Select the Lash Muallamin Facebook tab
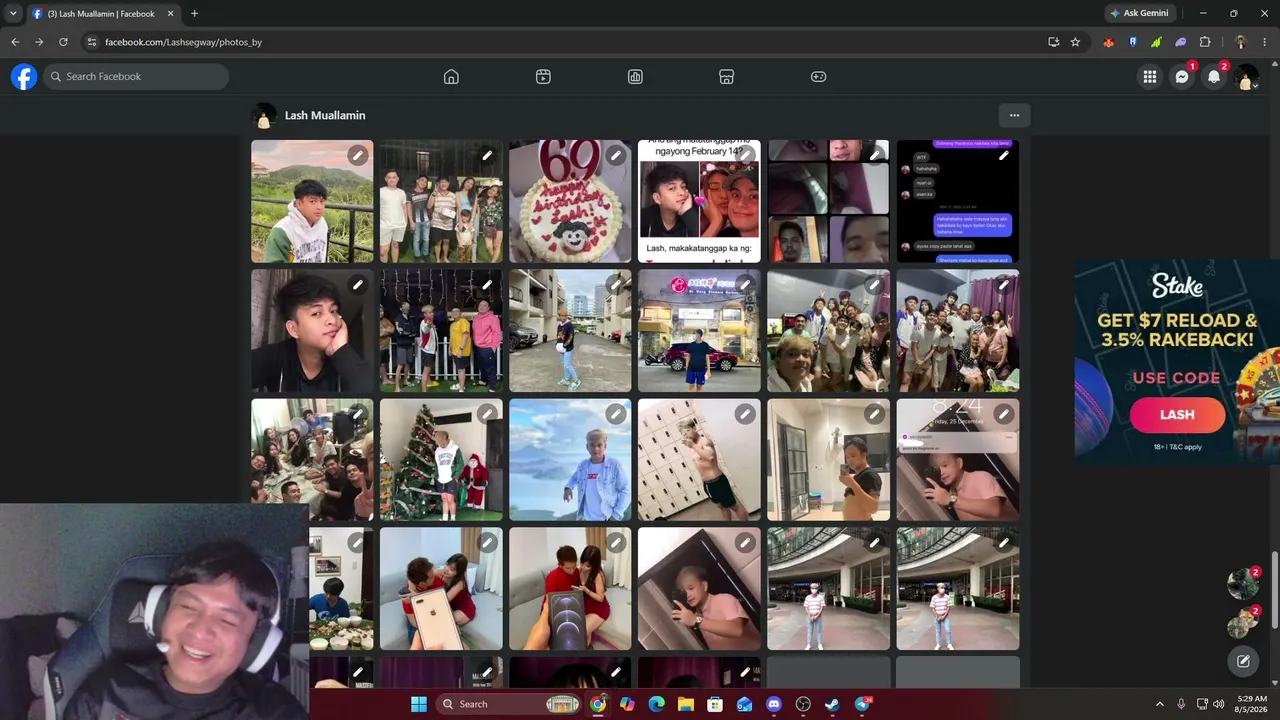 point(102,14)
